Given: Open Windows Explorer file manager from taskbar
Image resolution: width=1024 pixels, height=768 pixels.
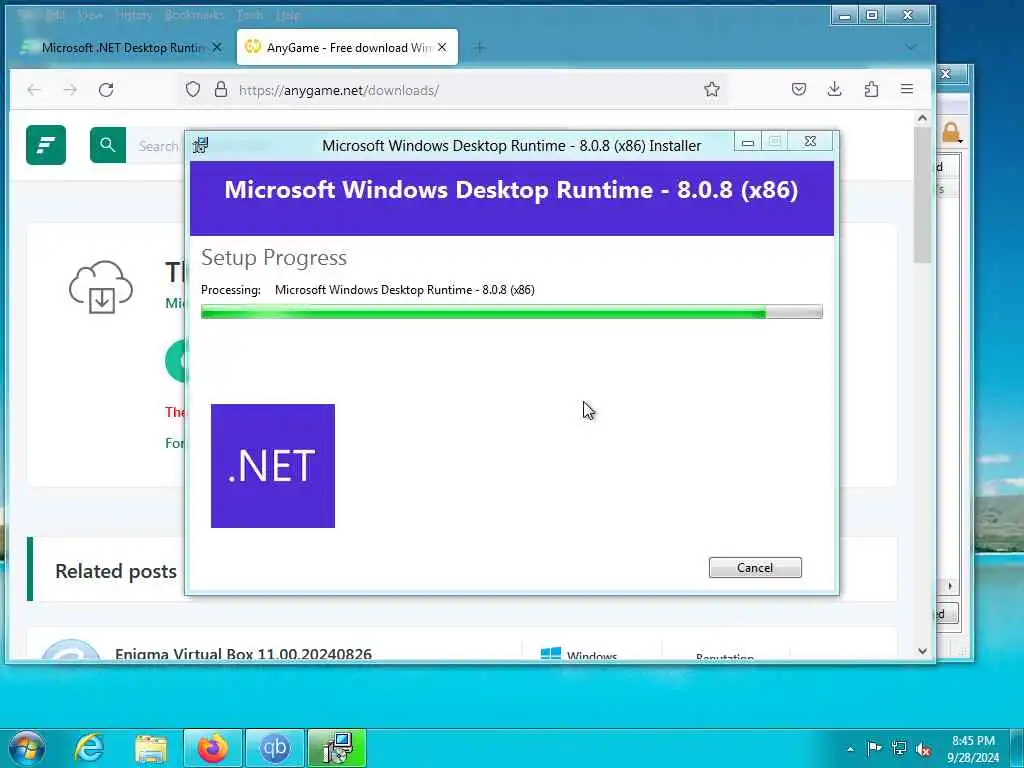Looking at the screenshot, I should tap(151, 748).
